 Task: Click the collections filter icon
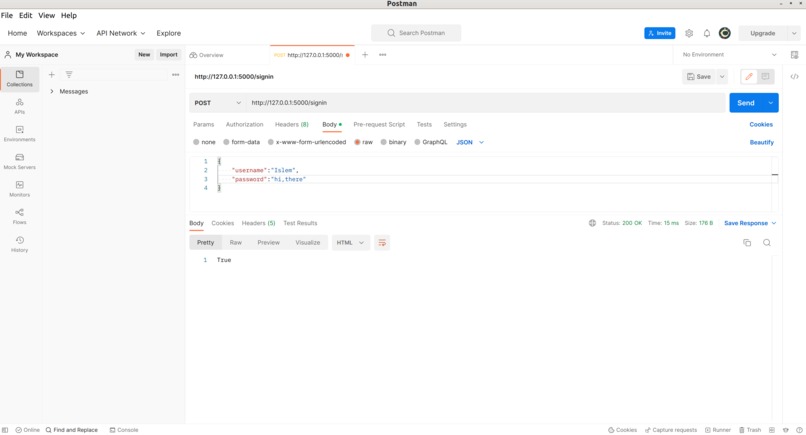pyautogui.click(x=69, y=75)
